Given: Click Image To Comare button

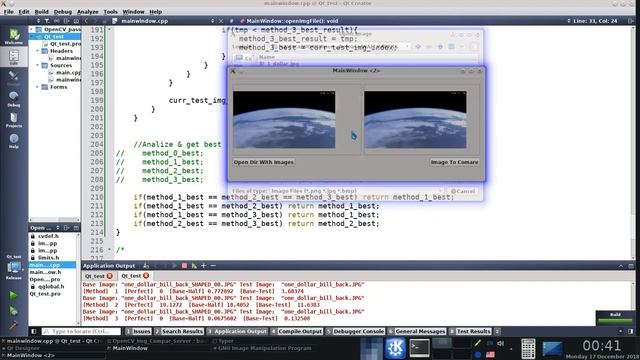Looking at the screenshot, I should [454, 162].
